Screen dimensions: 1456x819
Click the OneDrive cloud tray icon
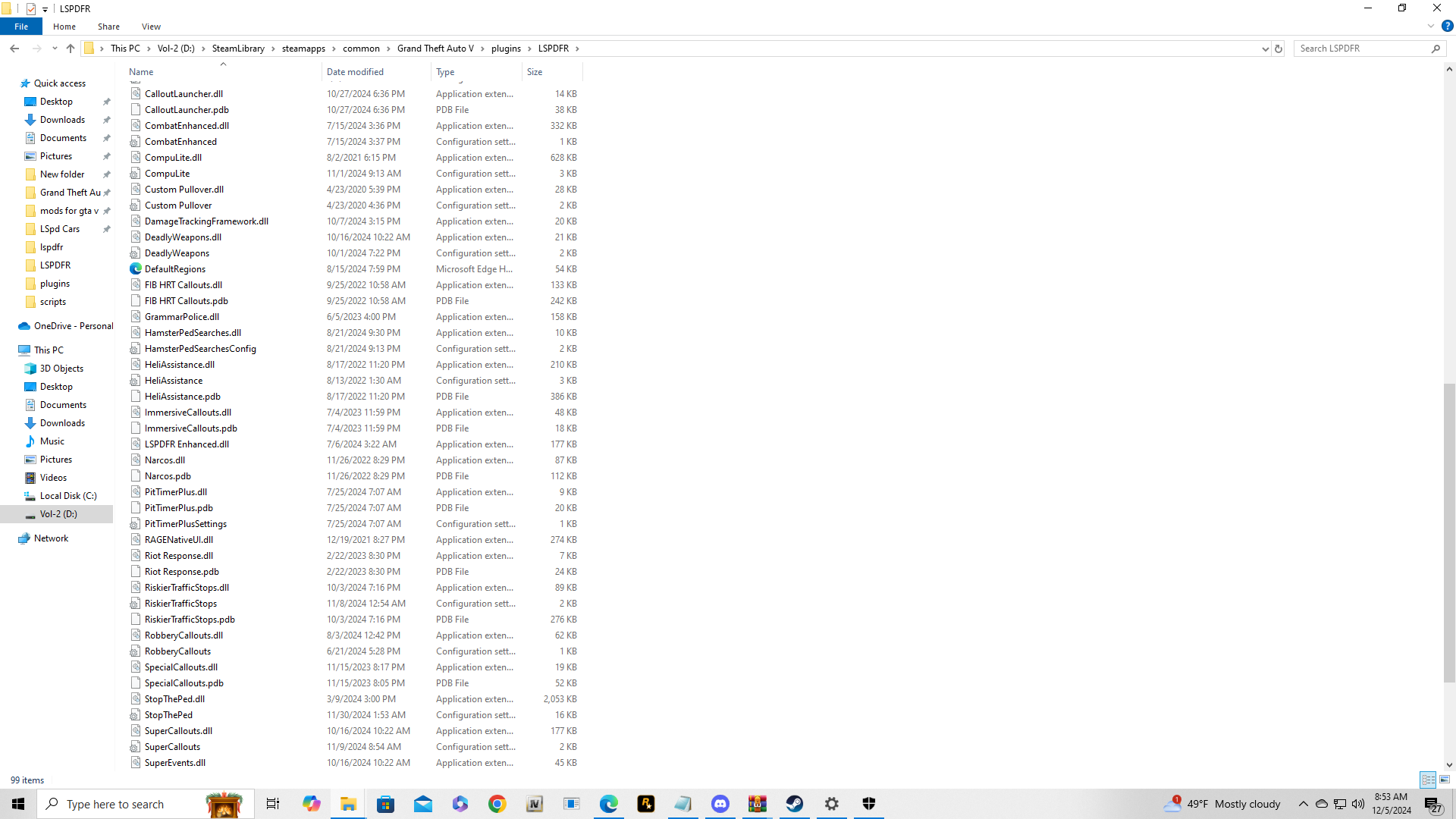click(x=1321, y=804)
